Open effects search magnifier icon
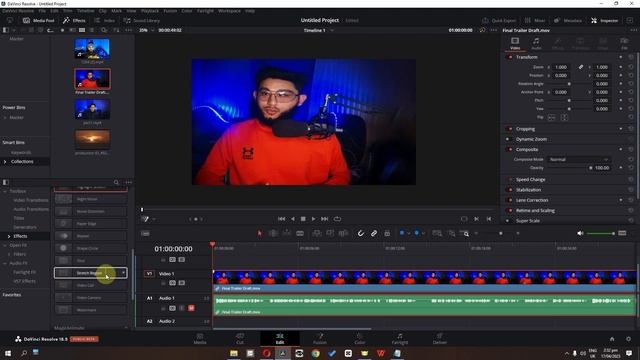 [x=116, y=182]
